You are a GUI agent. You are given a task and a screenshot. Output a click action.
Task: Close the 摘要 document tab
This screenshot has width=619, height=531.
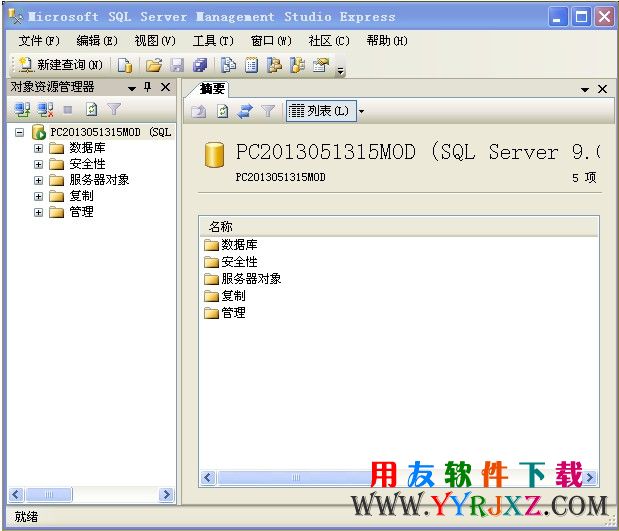pos(602,89)
